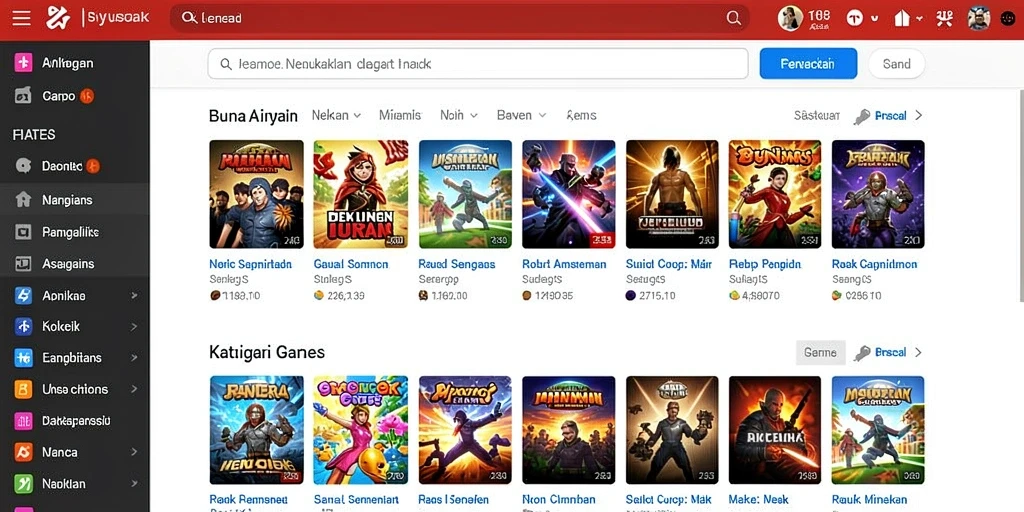Viewport: 1024px width, 512px height.
Task: Expand the Noih filter dropdown
Action: pyautogui.click(x=458, y=115)
